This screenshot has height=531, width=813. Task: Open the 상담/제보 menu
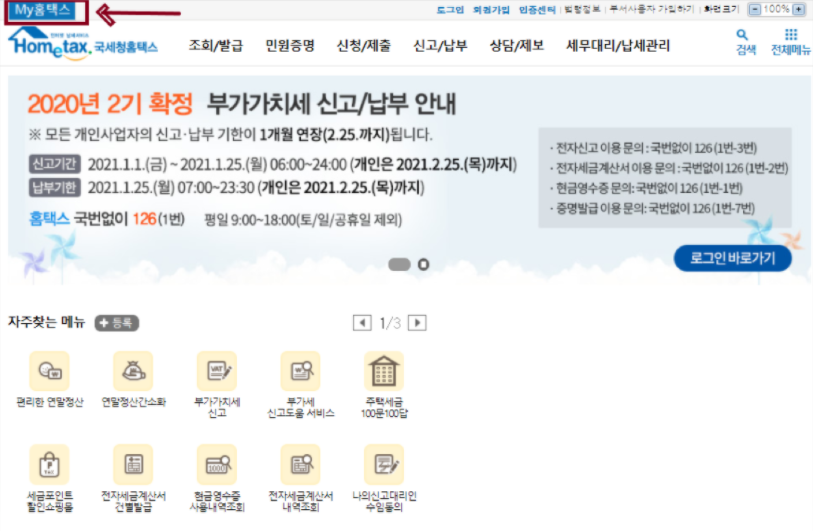[517, 46]
